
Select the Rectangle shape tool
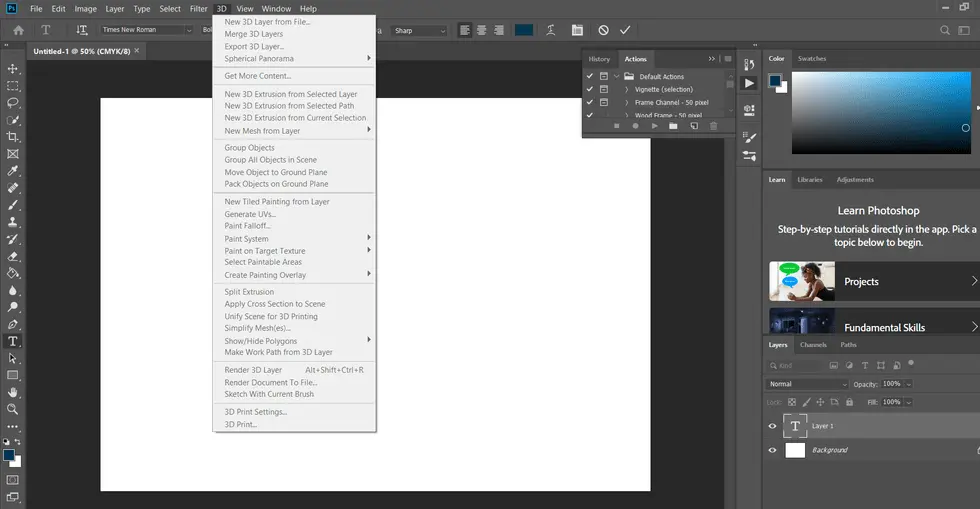[12, 375]
